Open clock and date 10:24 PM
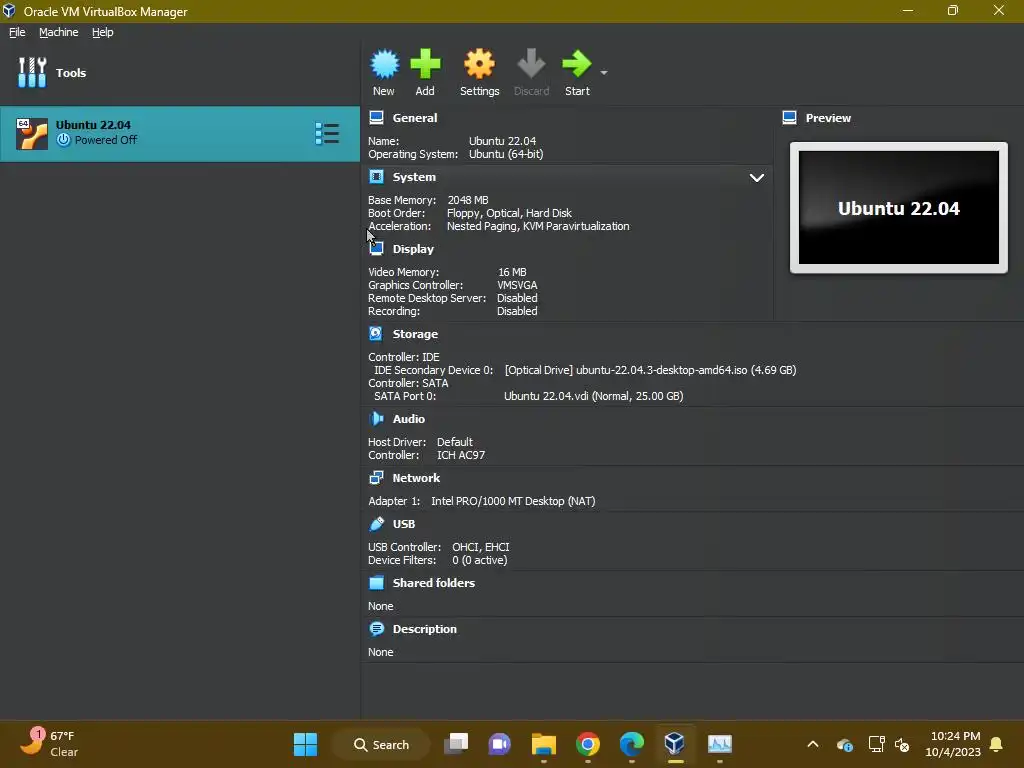The image size is (1024, 768). pos(953,744)
